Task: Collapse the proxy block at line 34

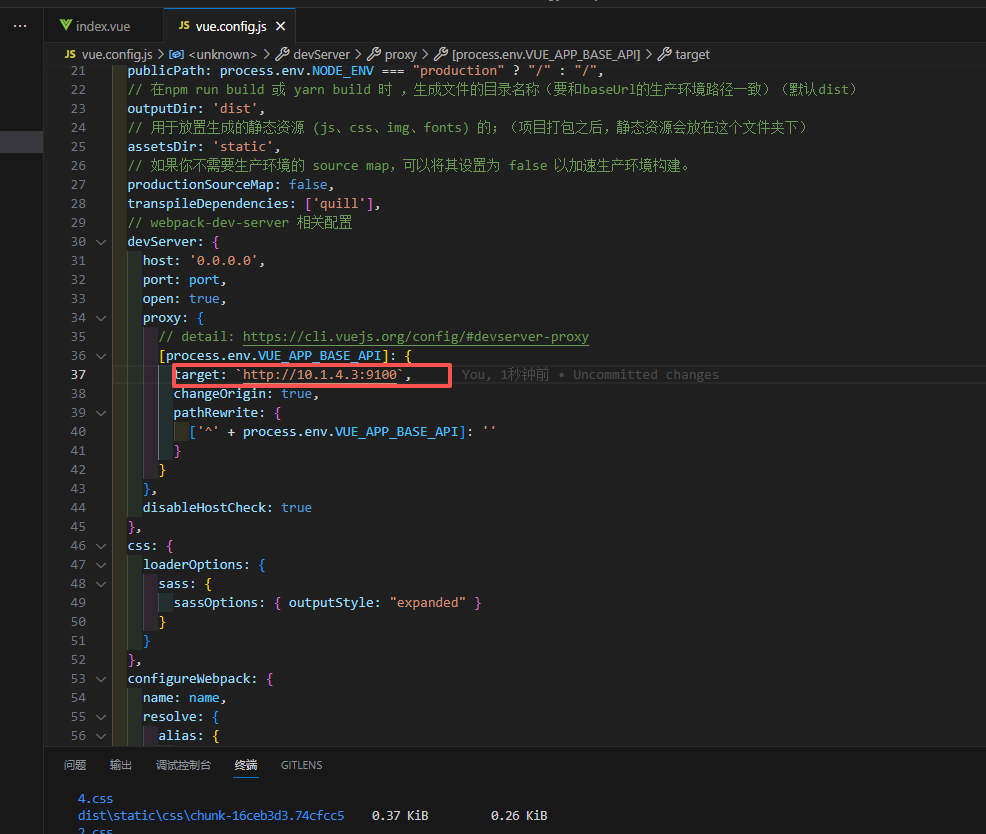Action: [x=101, y=318]
